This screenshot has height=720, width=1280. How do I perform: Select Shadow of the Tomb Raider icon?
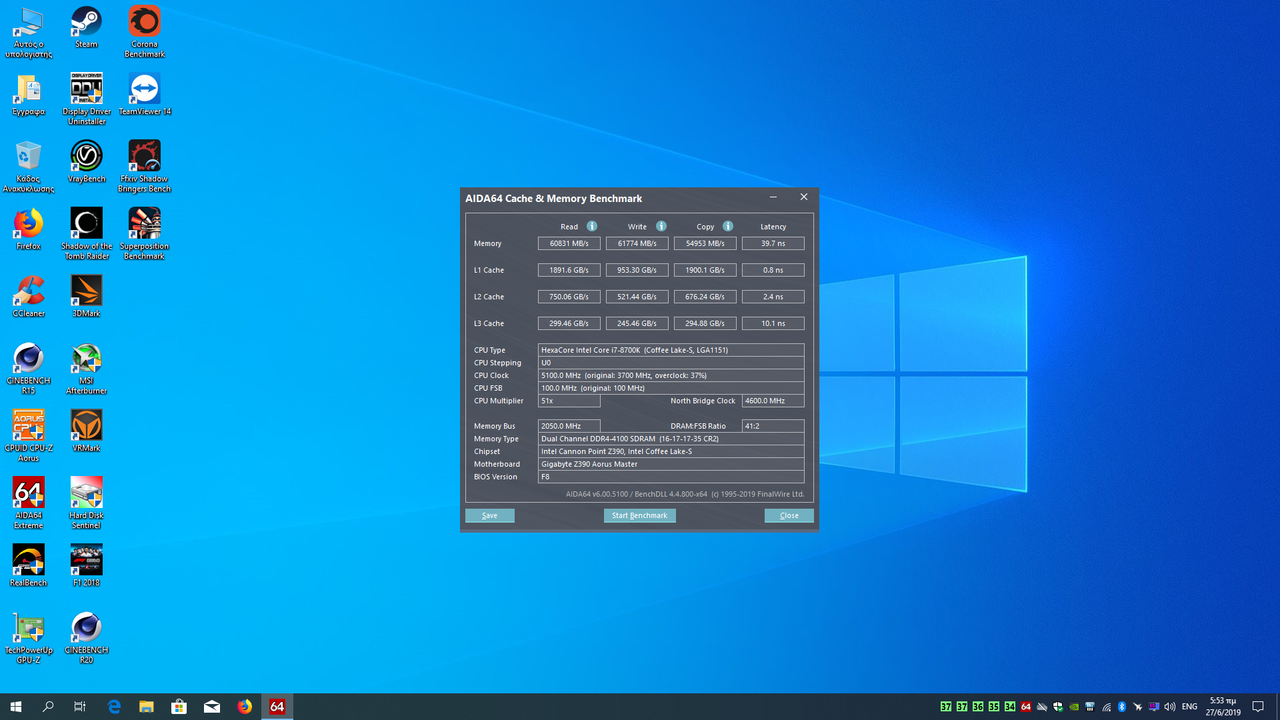(x=86, y=234)
